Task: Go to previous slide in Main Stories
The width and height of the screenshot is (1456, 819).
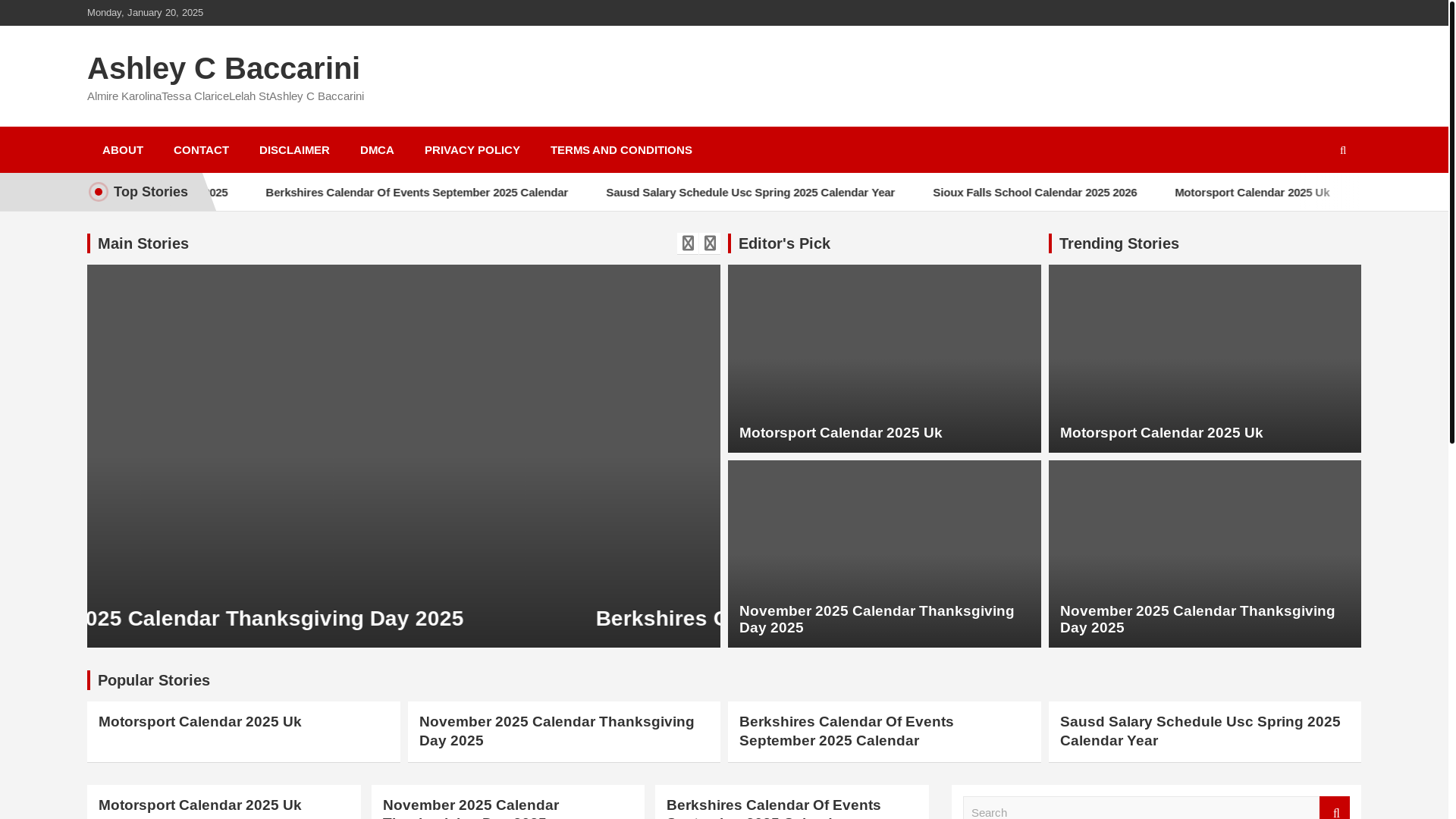Action: coord(688,243)
